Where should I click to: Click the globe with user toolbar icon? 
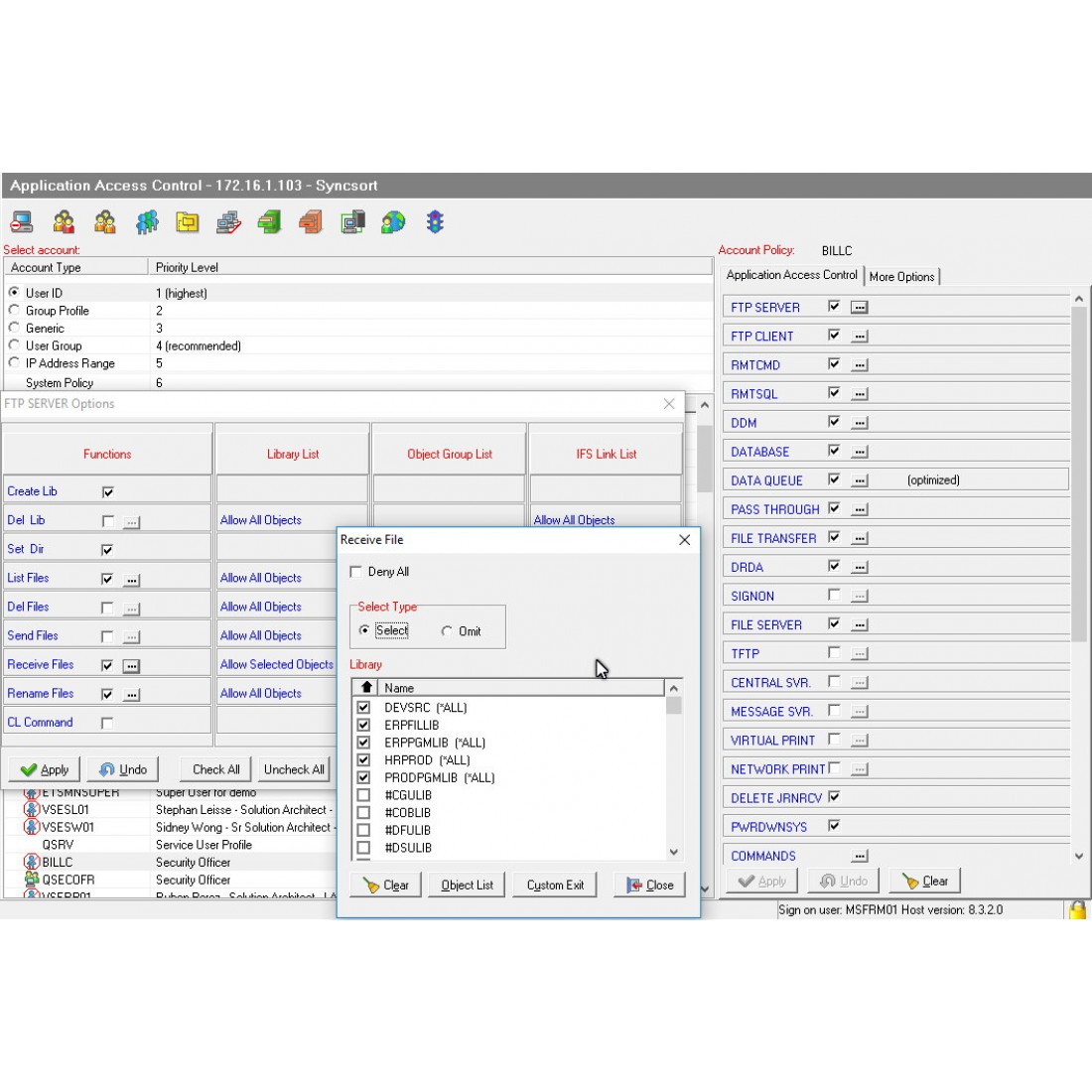pyautogui.click(x=393, y=221)
